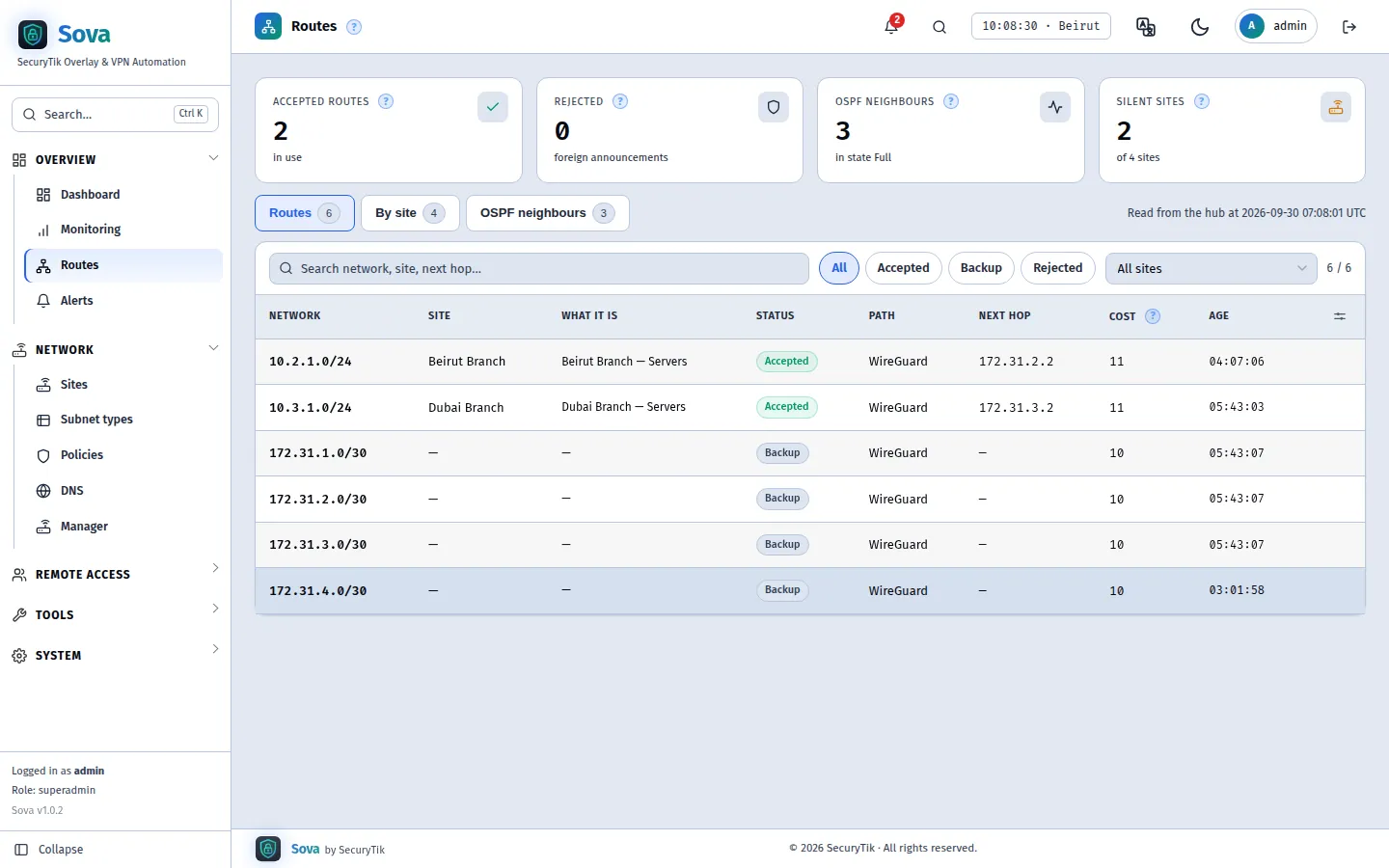
Task: Open the All sites dropdown
Action: tap(1212, 269)
